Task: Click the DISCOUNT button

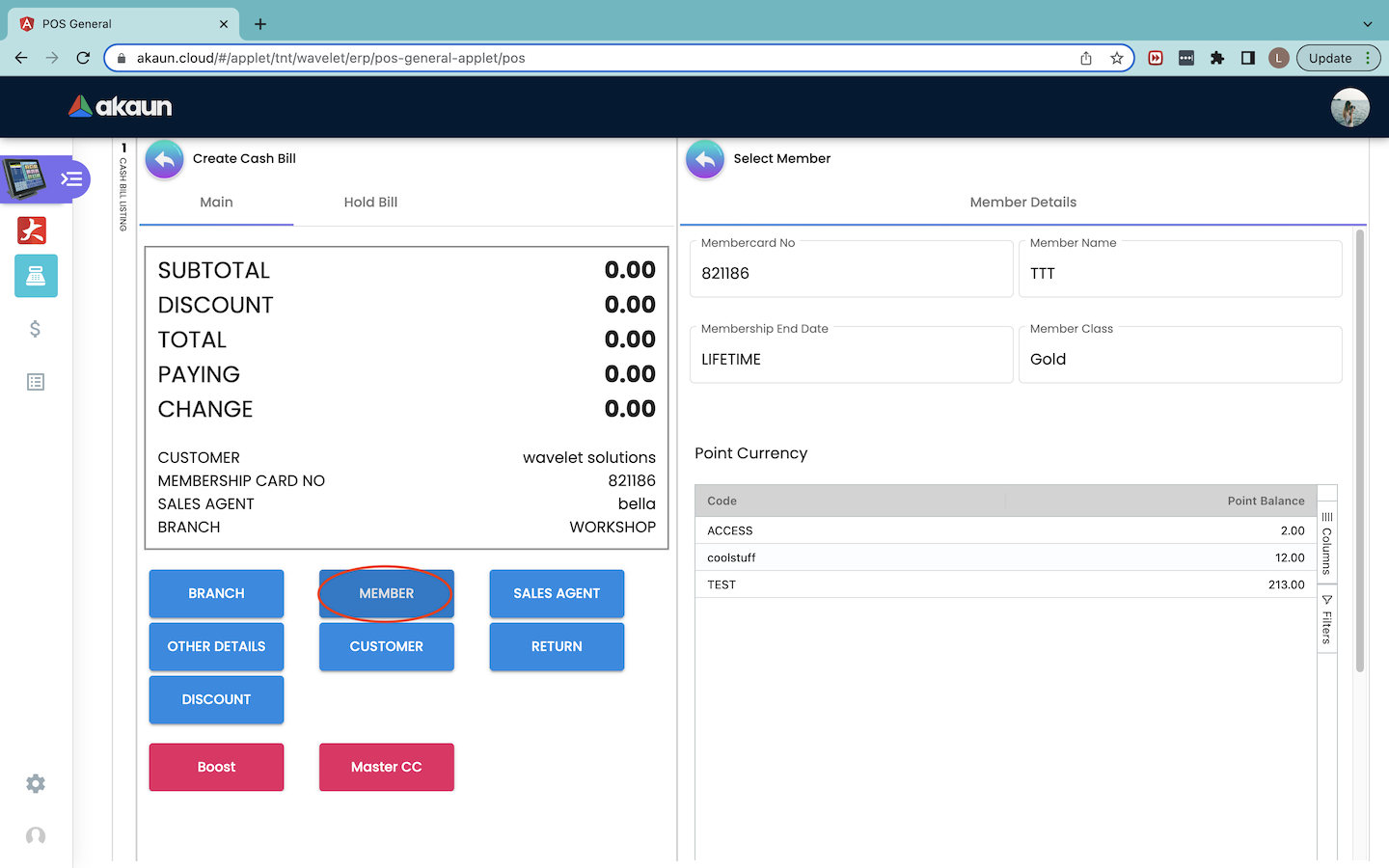Action: [216, 699]
